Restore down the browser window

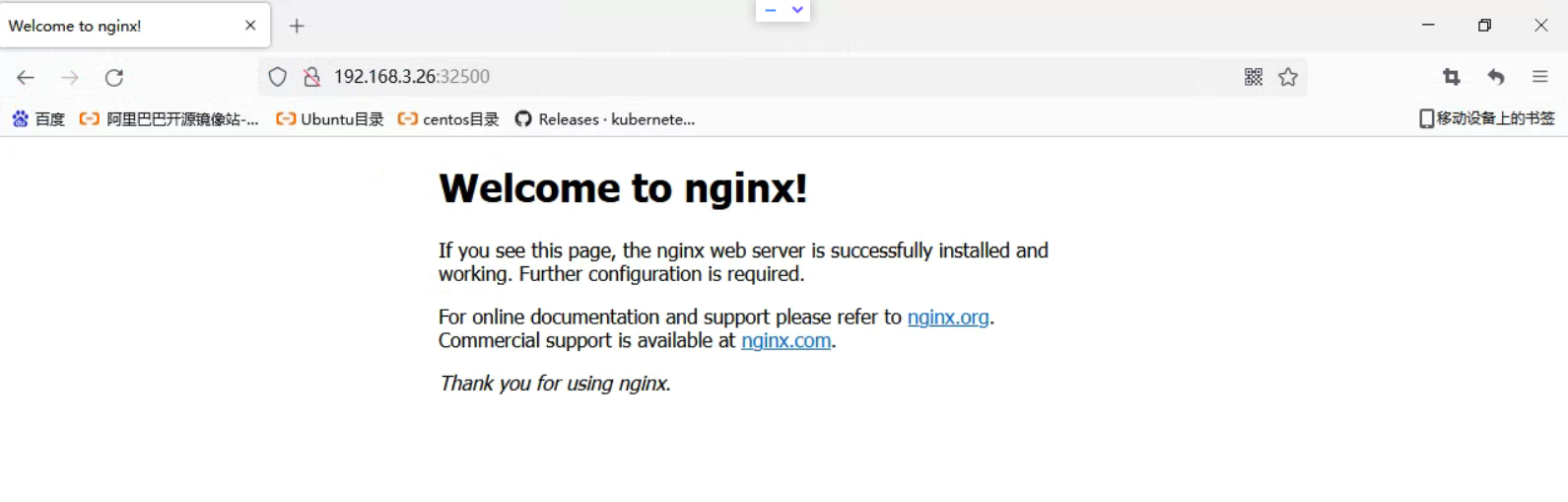(x=1484, y=25)
